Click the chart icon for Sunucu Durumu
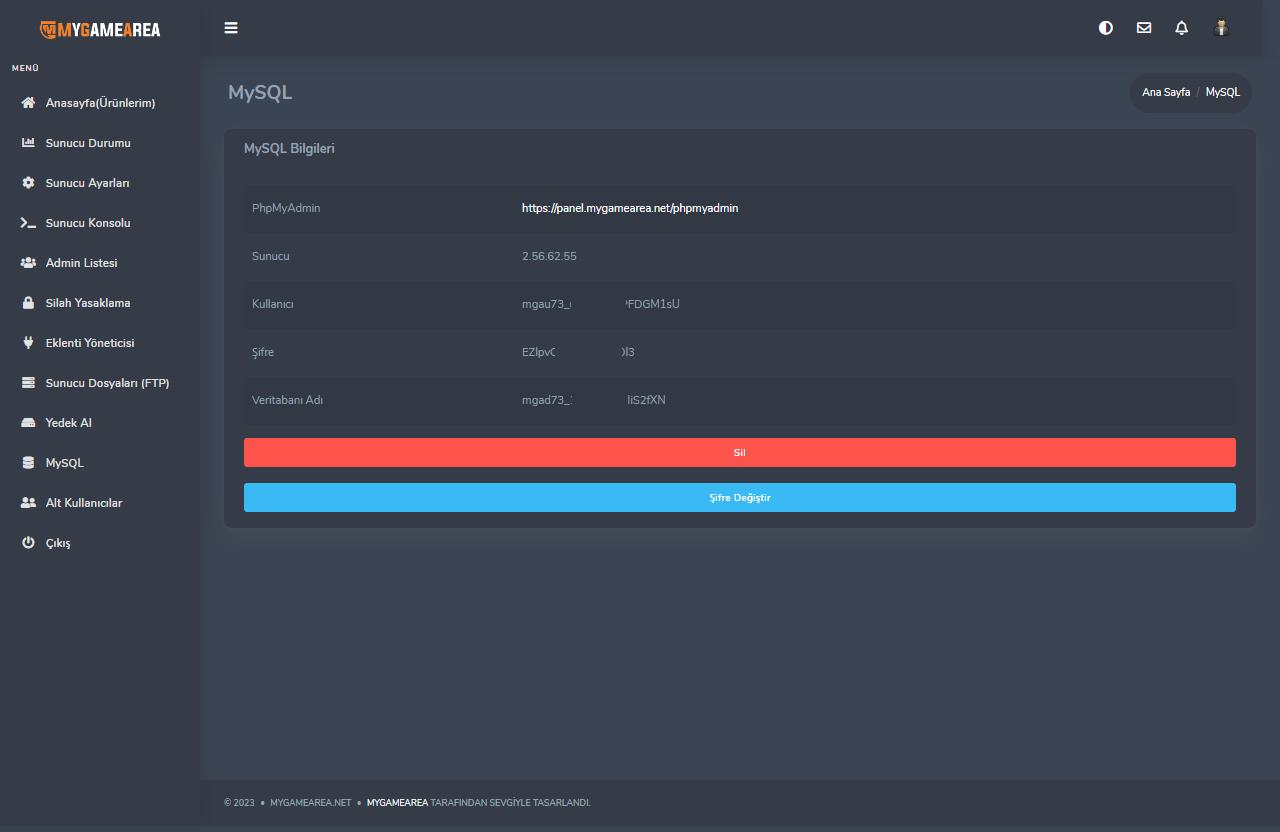The image size is (1280, 832). [28, 143]
